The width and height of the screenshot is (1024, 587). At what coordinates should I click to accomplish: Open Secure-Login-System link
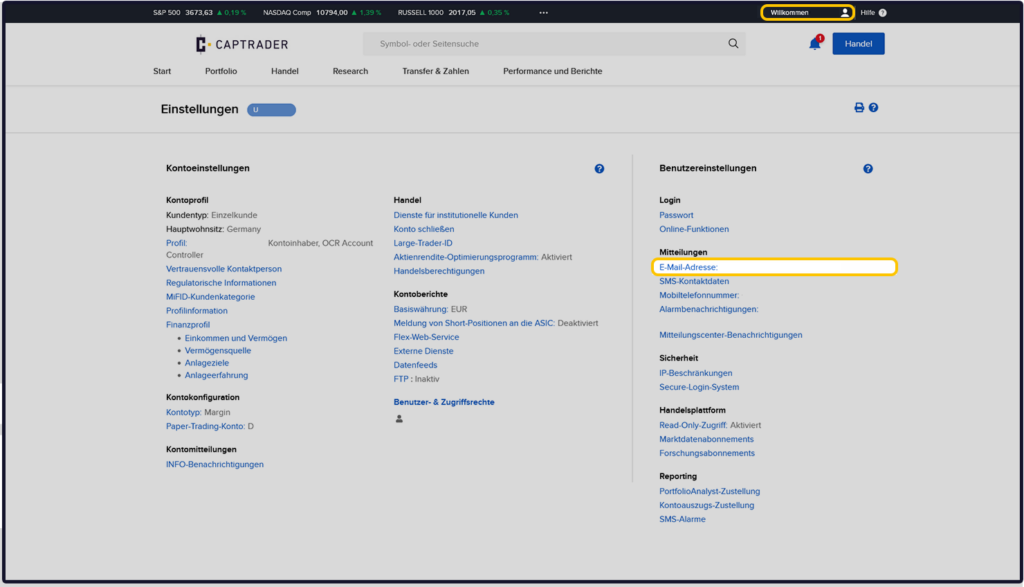[x=699, y=387]
